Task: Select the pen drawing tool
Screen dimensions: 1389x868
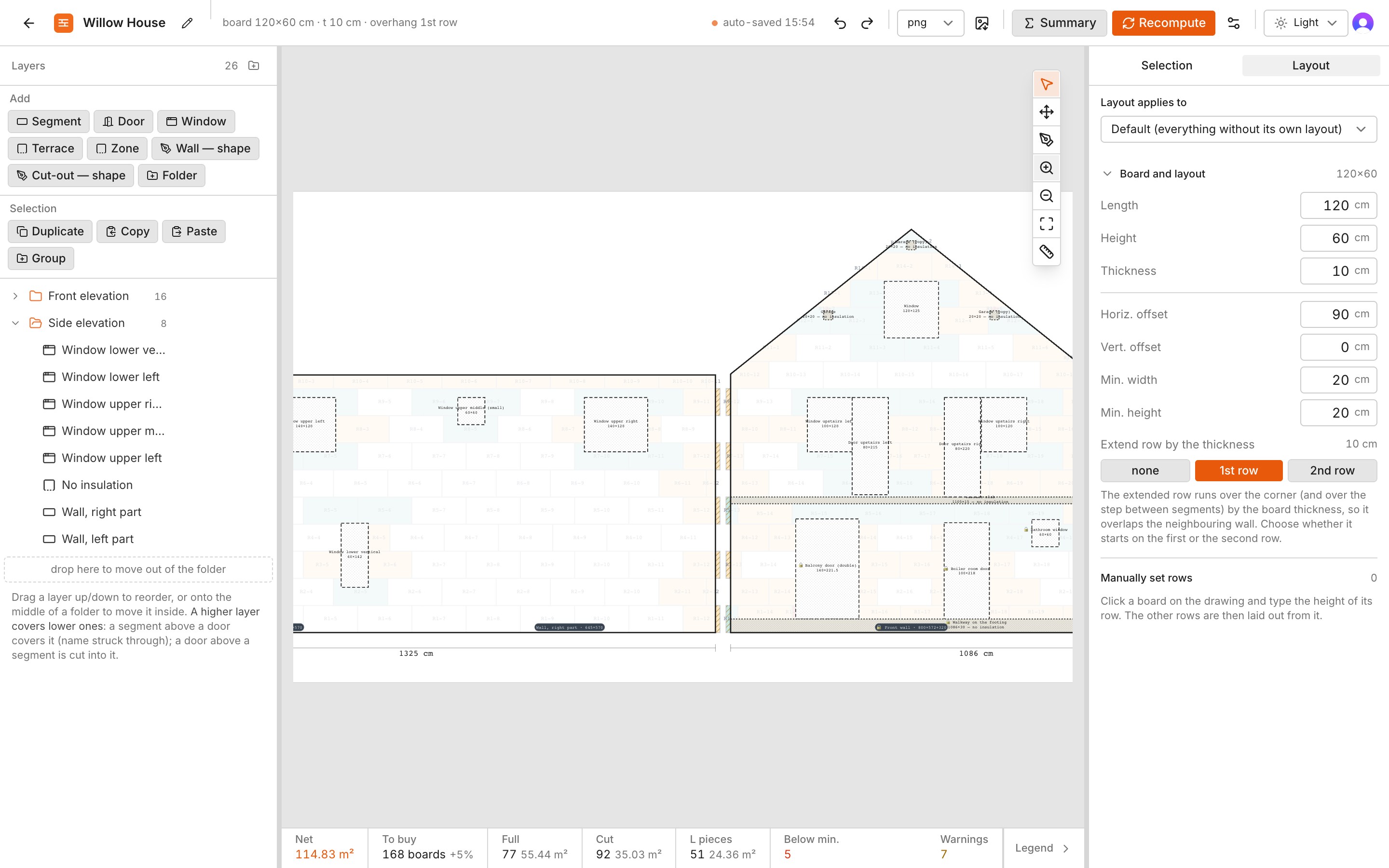Action: (1047, 139)
